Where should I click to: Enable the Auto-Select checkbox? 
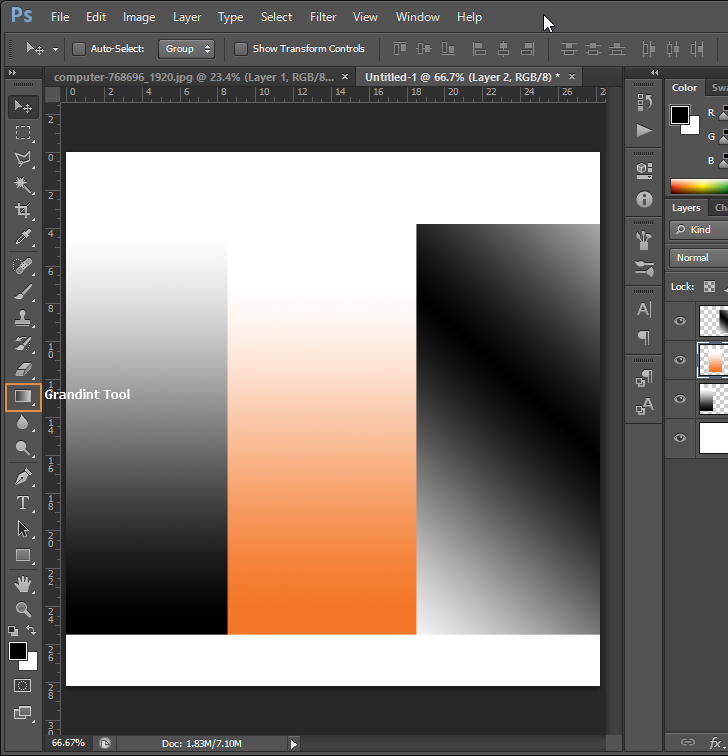[79, 49]
